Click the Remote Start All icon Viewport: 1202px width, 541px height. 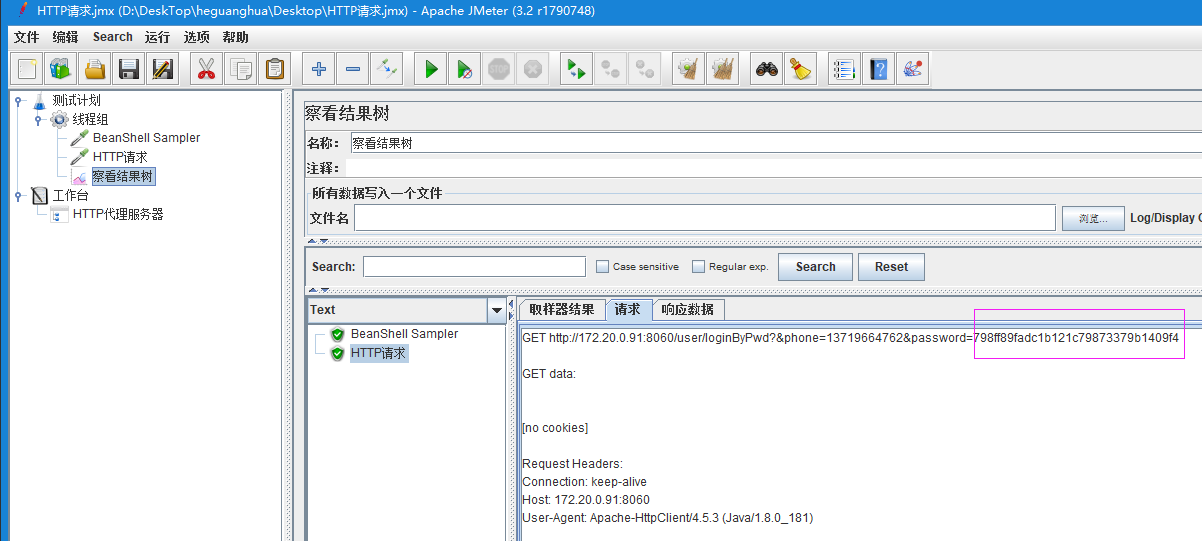coord(576,69)
